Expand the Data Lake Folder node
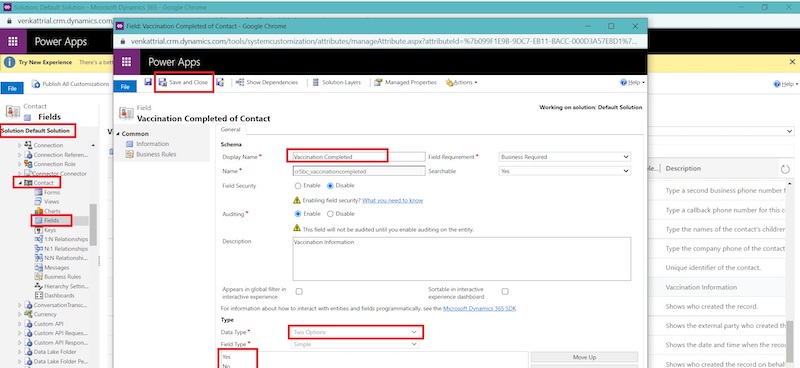This screenshot has width=800, height=368. pyautogui.click(x=20, y=352)
